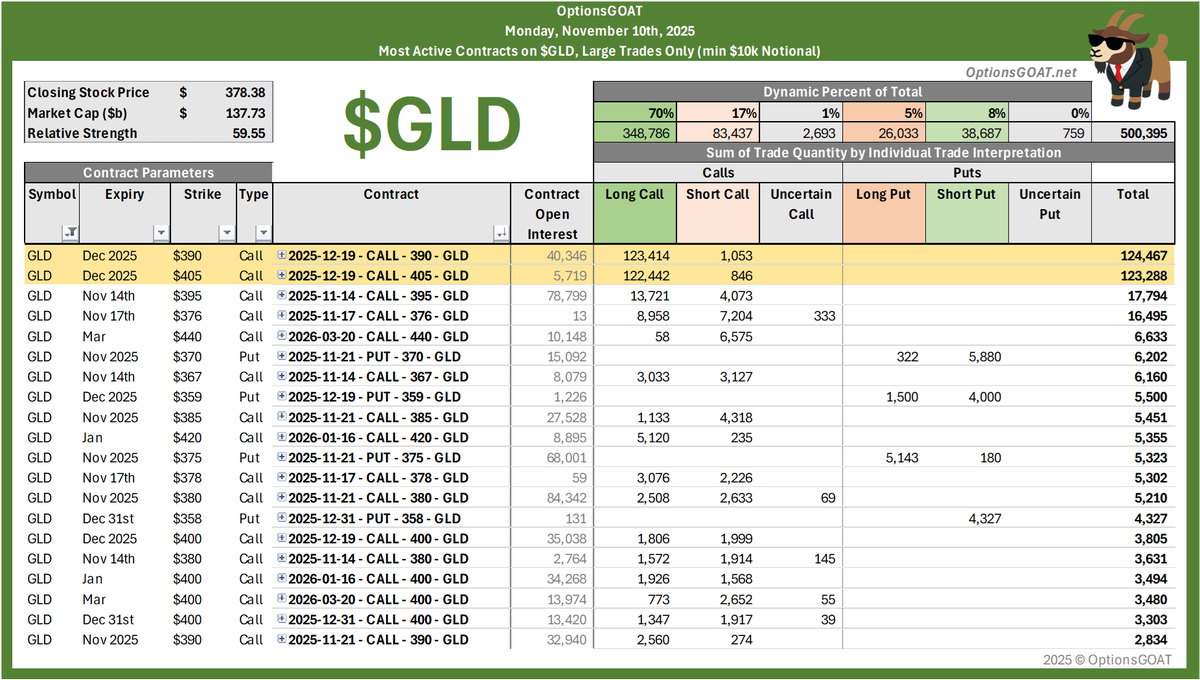
Task: Click the 38,687 short put sum cell
Action: (967, 133)
